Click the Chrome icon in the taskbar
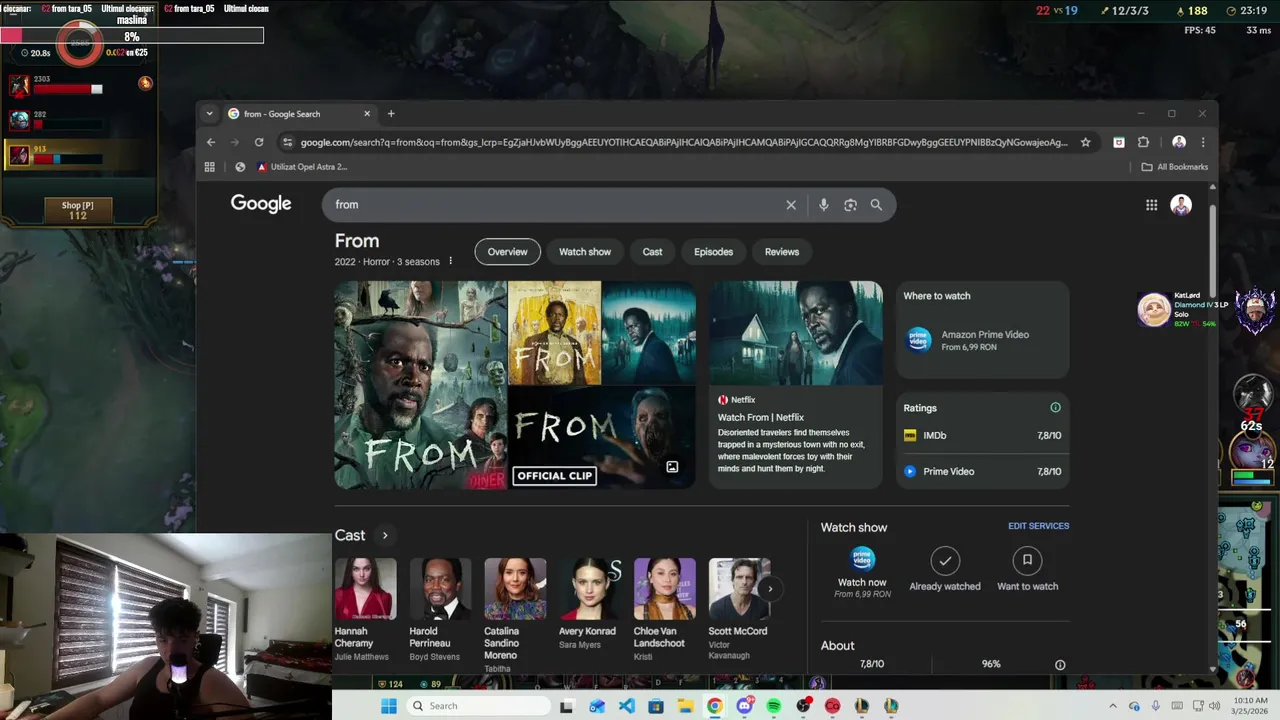 (714, 706)
